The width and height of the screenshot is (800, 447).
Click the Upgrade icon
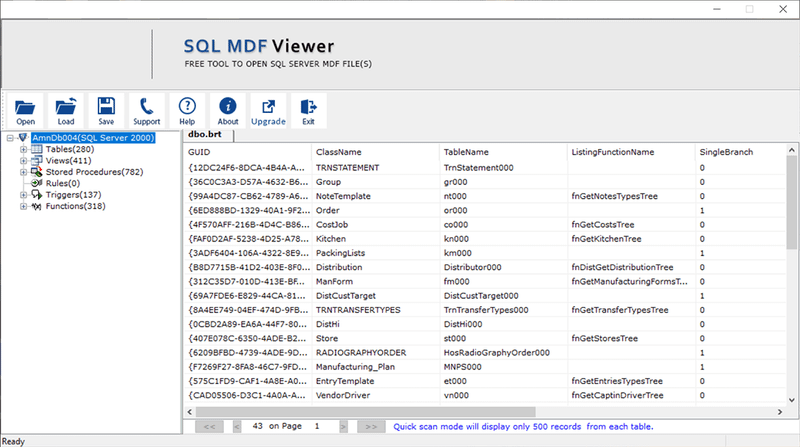[x=268, y=111]
